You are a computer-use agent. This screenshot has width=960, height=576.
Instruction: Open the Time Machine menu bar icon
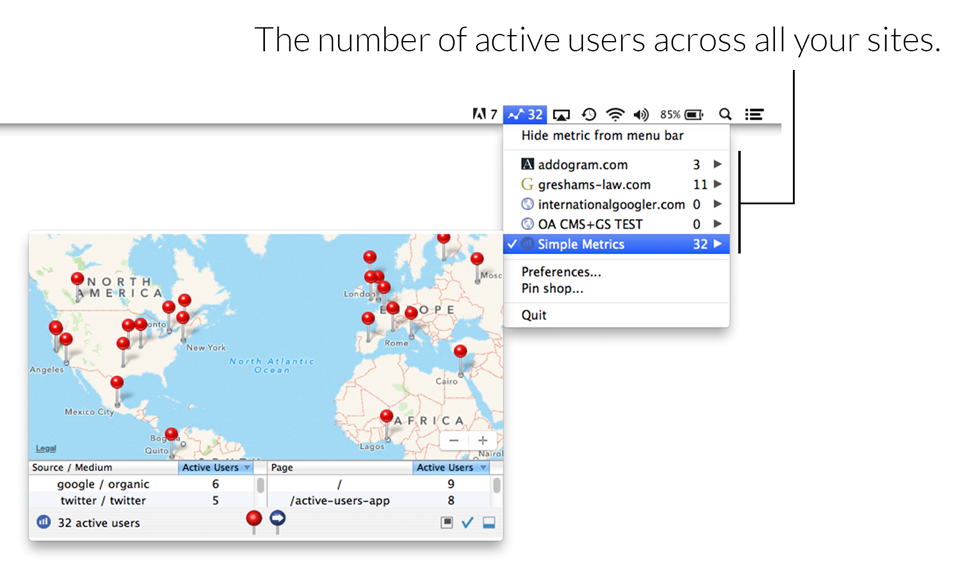(588, 114)
